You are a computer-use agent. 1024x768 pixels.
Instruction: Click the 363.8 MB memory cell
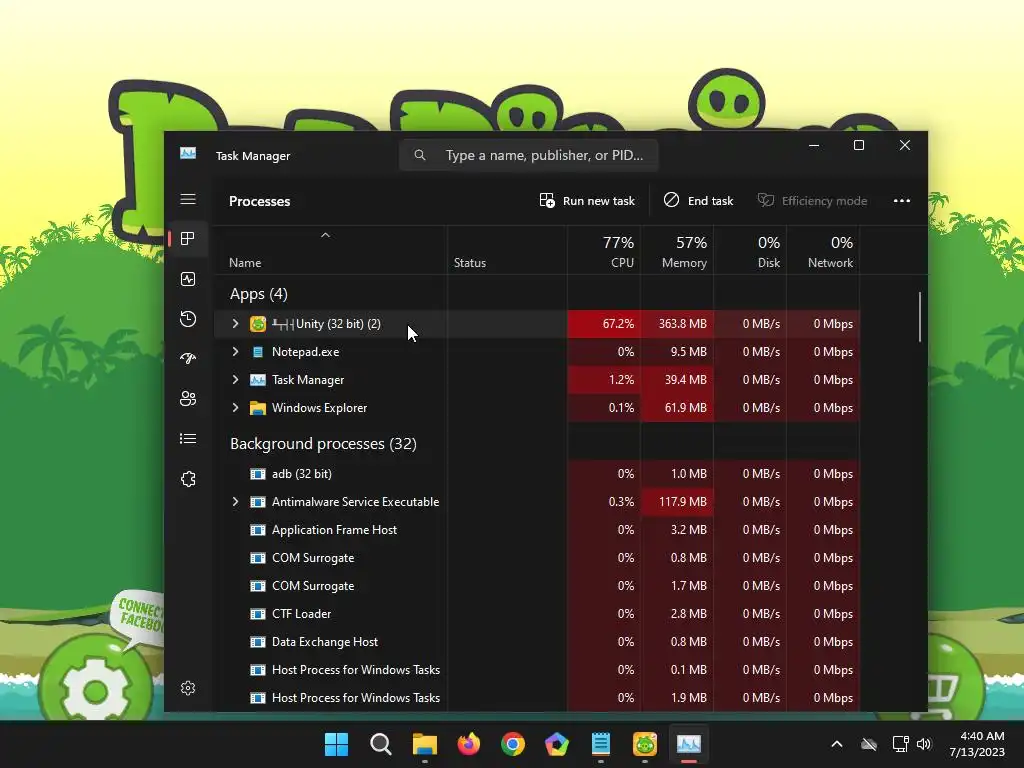point(677,324)
